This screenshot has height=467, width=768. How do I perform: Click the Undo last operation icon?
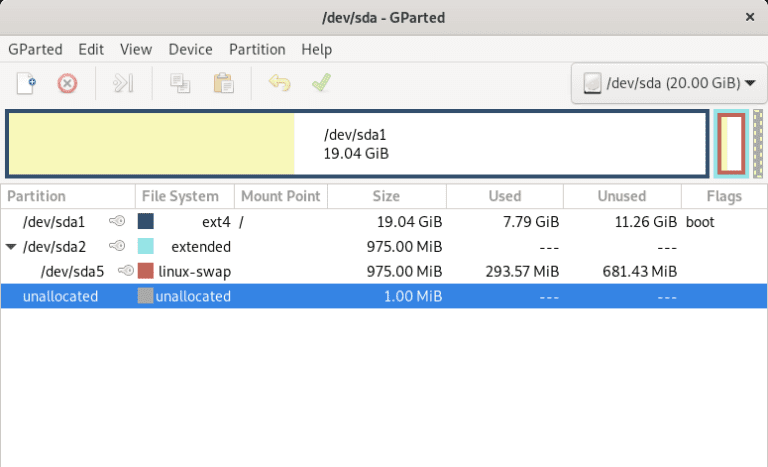pos(279,84)
